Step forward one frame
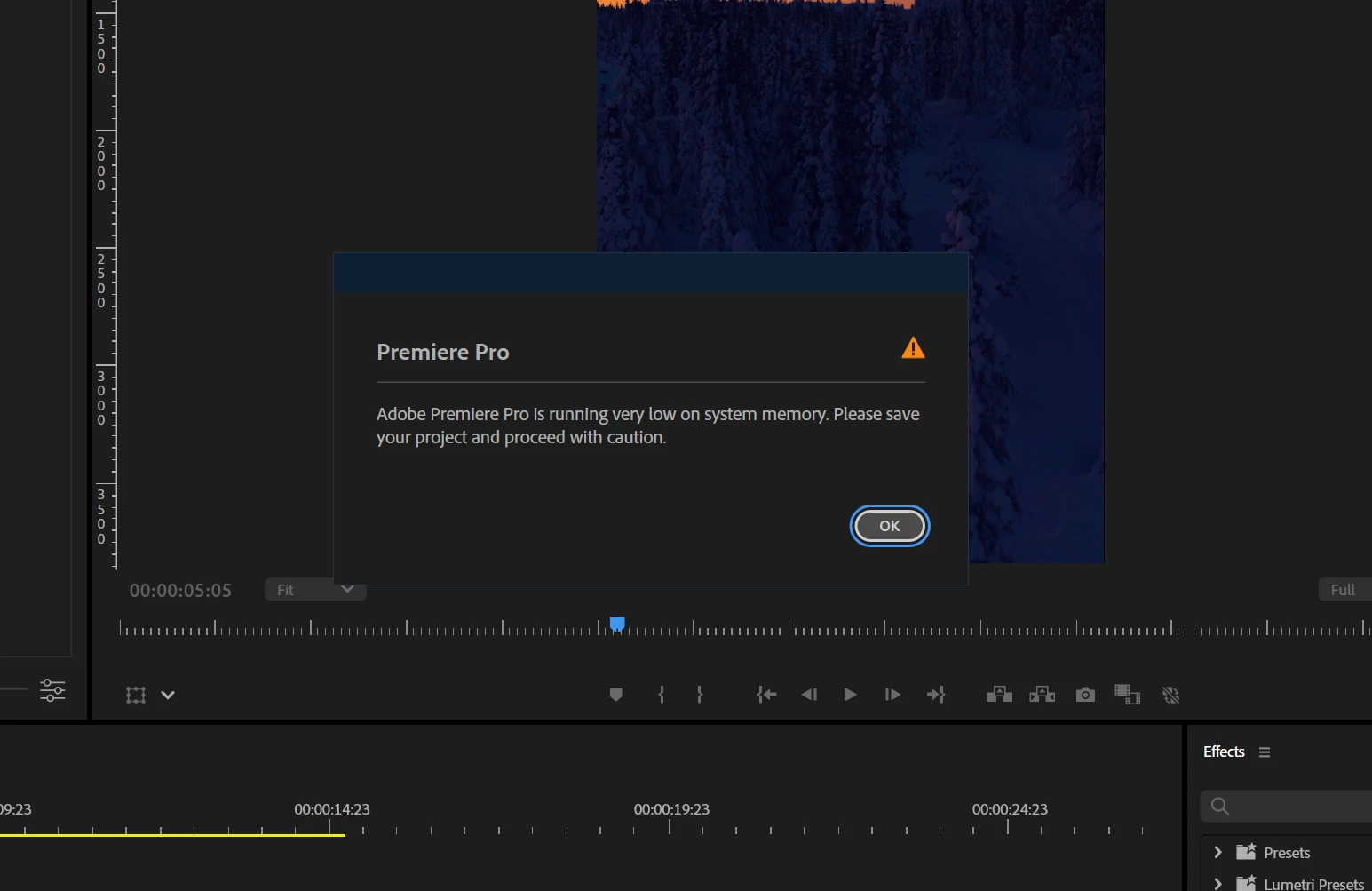Image resolution: width=1372 pixels, height=891 pixels. [892, 695]
